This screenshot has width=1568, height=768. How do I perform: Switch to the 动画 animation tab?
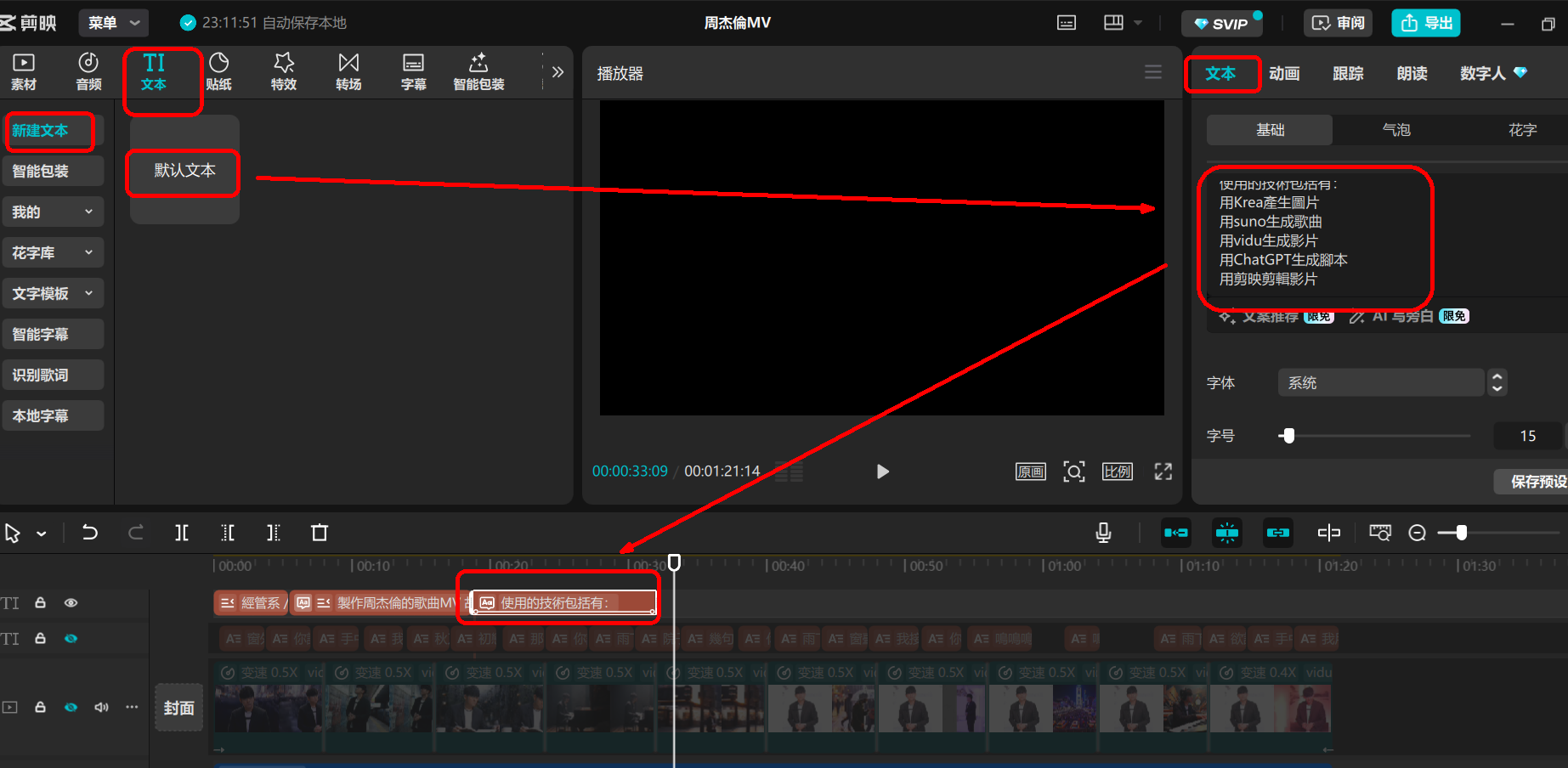(x=1284, y=73)
